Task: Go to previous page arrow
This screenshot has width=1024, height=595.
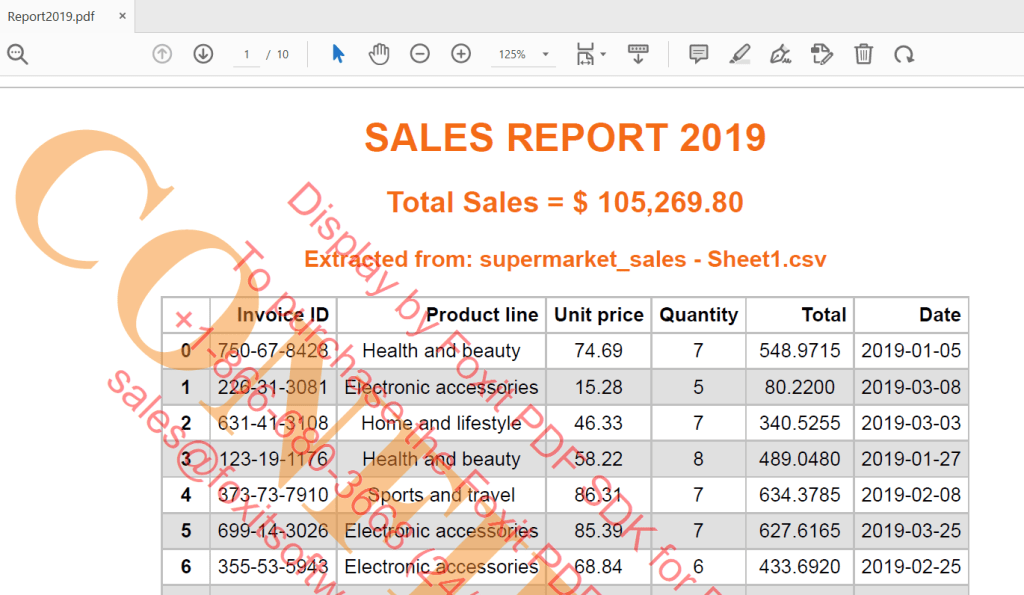Action: [162, 54]
